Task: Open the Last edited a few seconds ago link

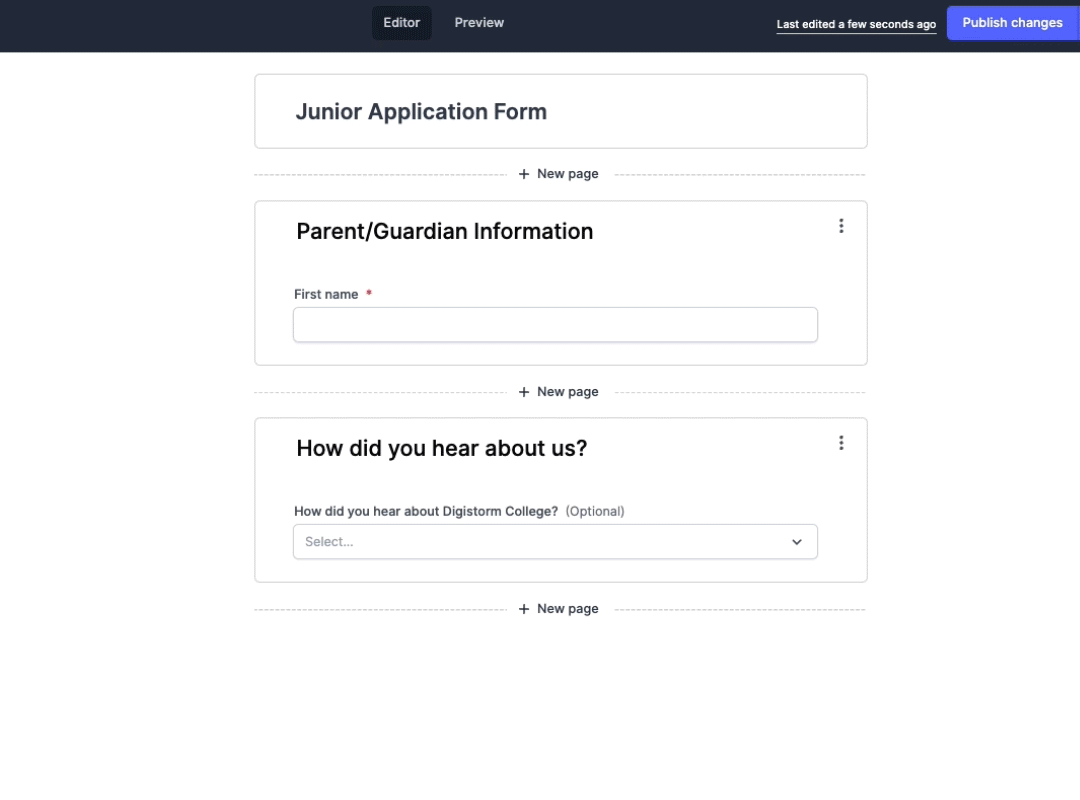Action: tap(856, 24)
